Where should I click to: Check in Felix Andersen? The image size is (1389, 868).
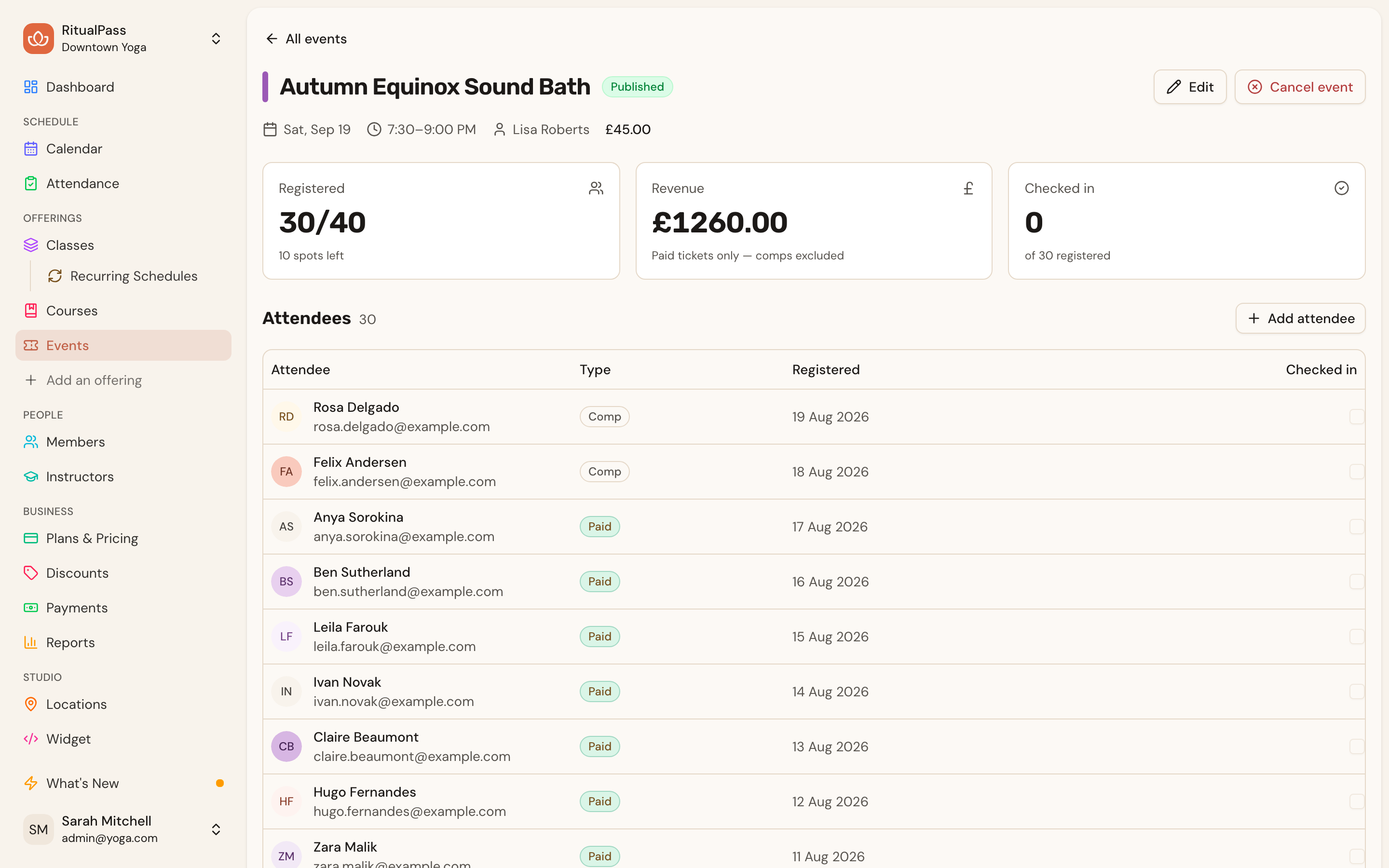(x=1356, y=471)
